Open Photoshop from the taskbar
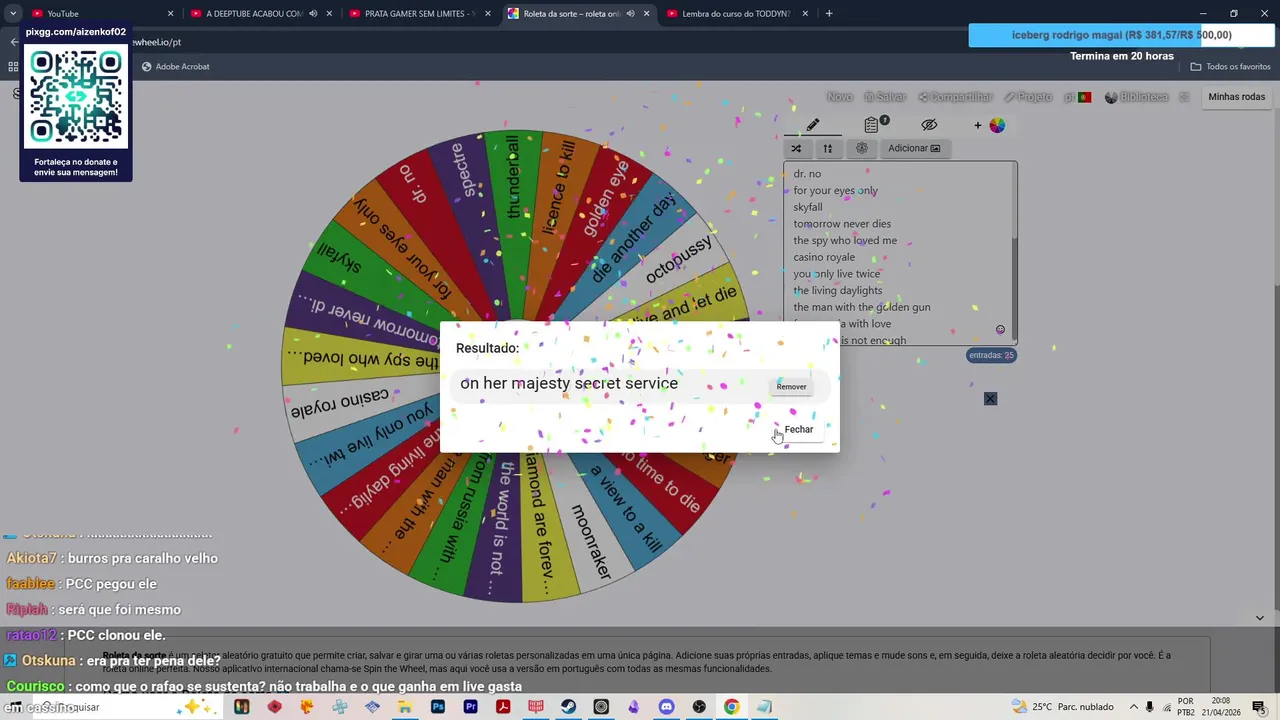This screenshot has width=1280, height=720. coord(438,707)
